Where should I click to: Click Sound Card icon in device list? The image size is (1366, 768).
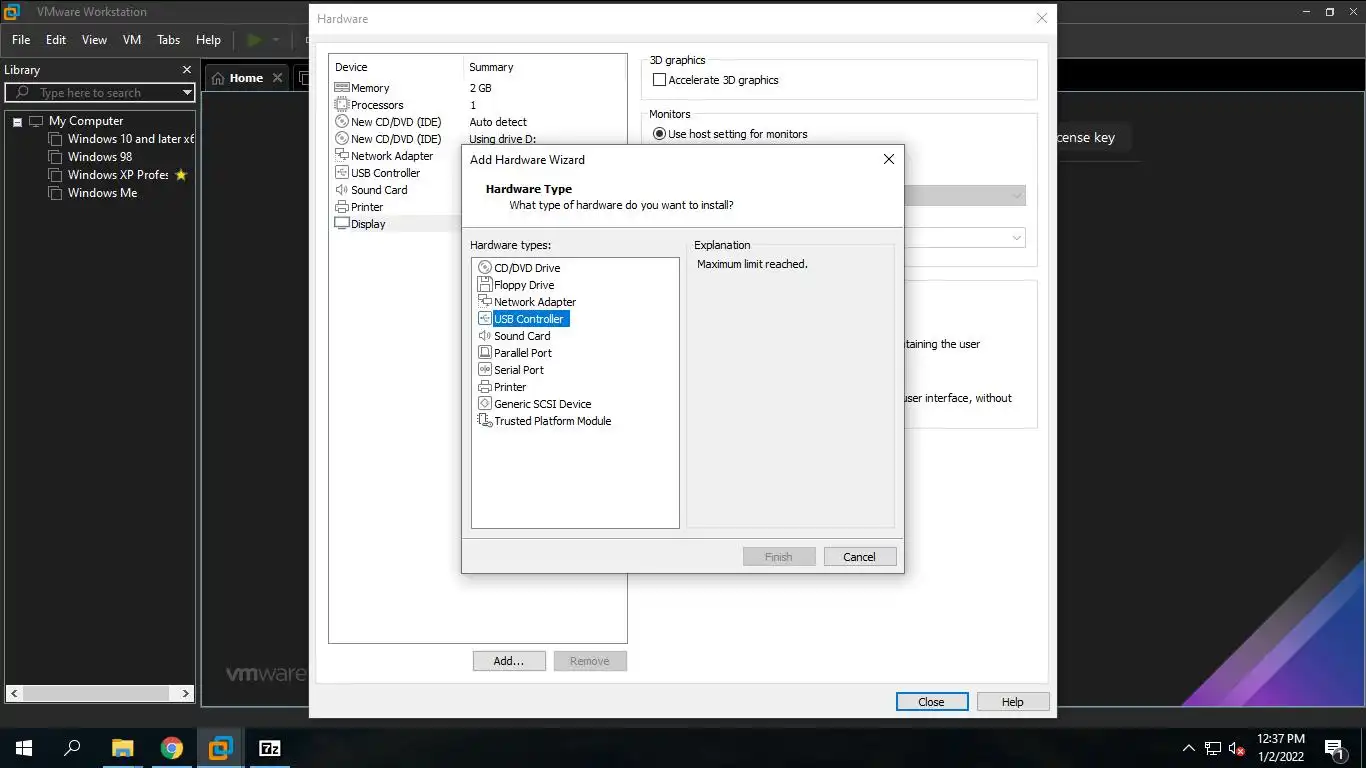point(342,190)
